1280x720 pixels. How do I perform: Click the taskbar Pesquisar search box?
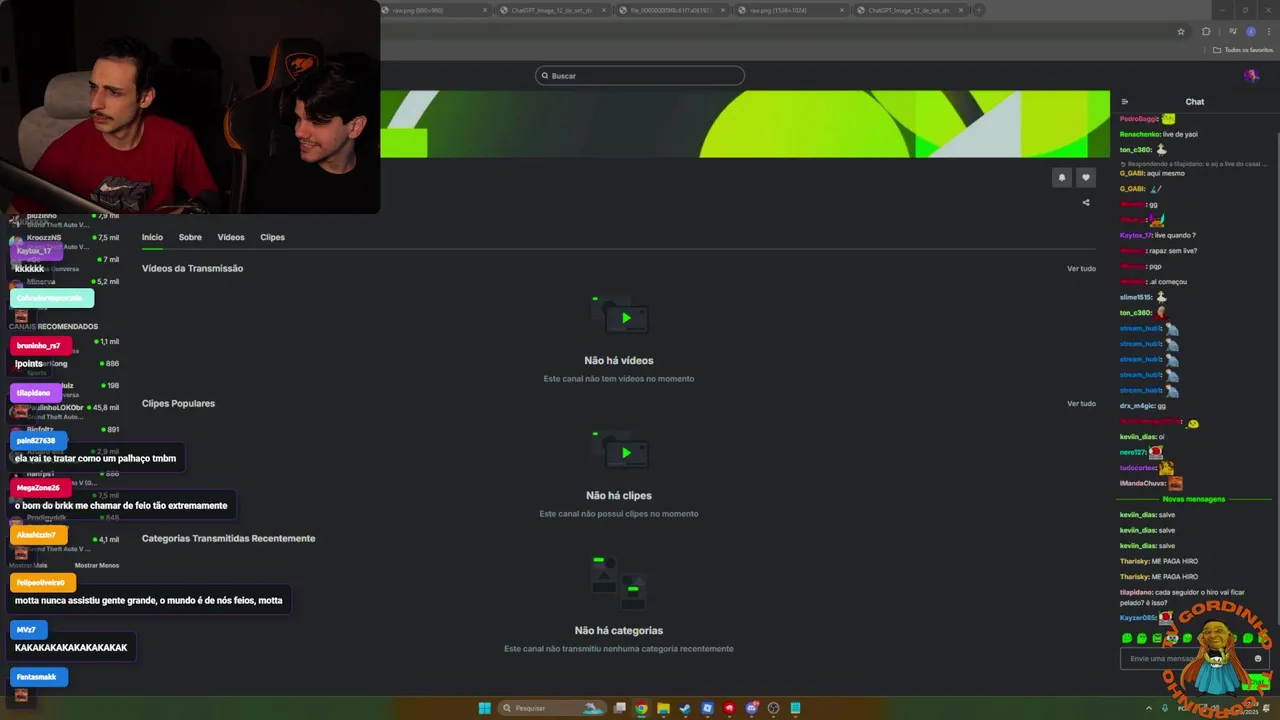point(553,708)
